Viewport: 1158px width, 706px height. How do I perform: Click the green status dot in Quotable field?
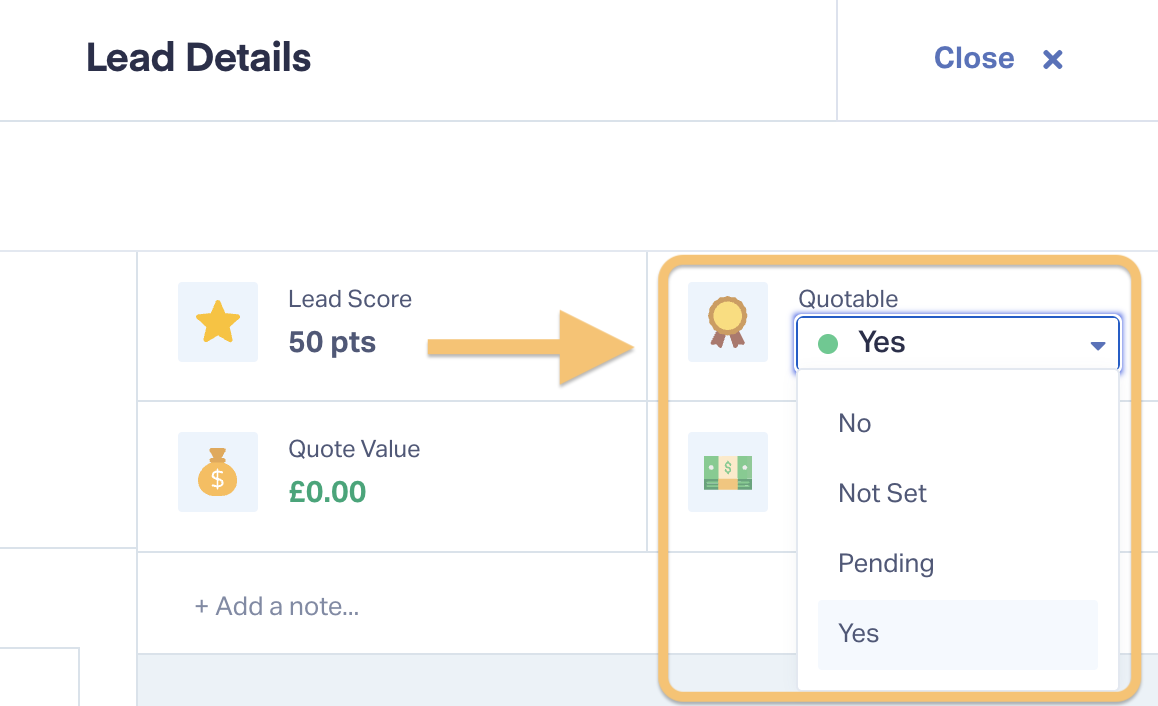[828, 343]
